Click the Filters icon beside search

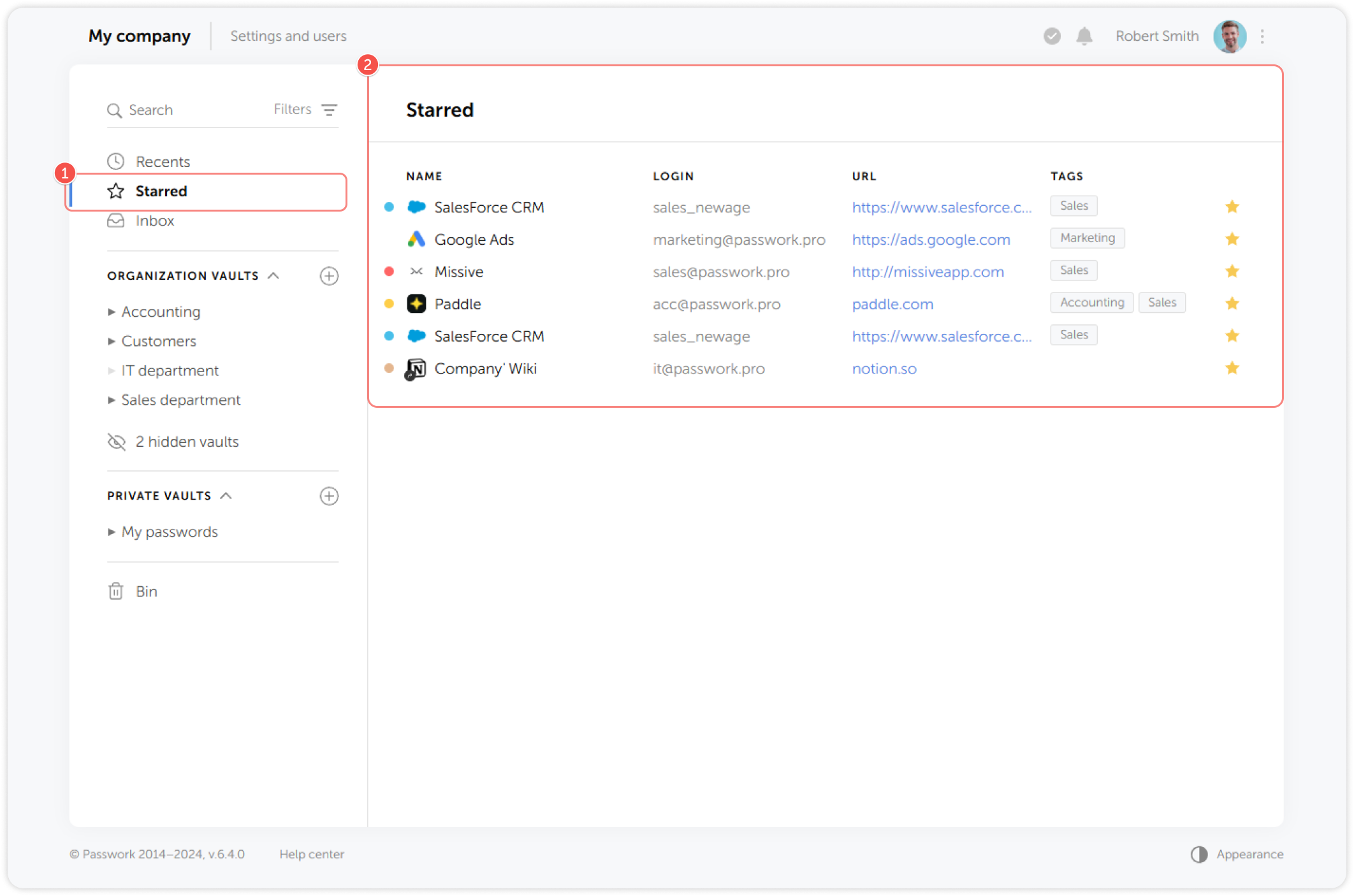(x=329, y=110)
